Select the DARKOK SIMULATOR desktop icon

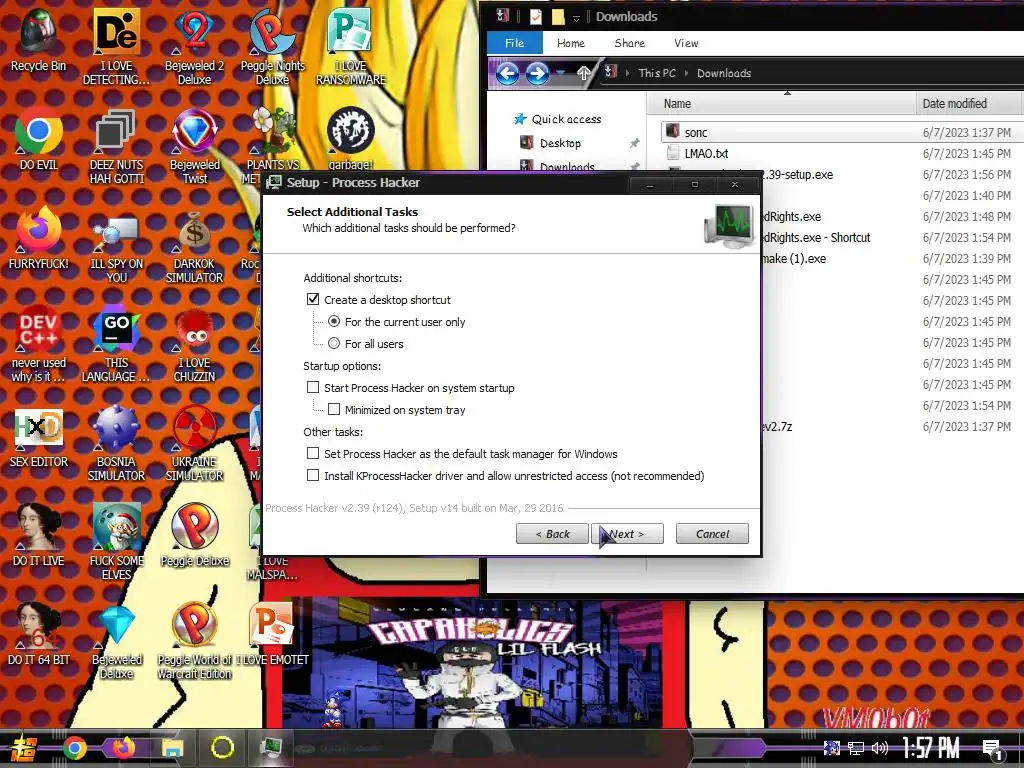(x=194, y=247)
